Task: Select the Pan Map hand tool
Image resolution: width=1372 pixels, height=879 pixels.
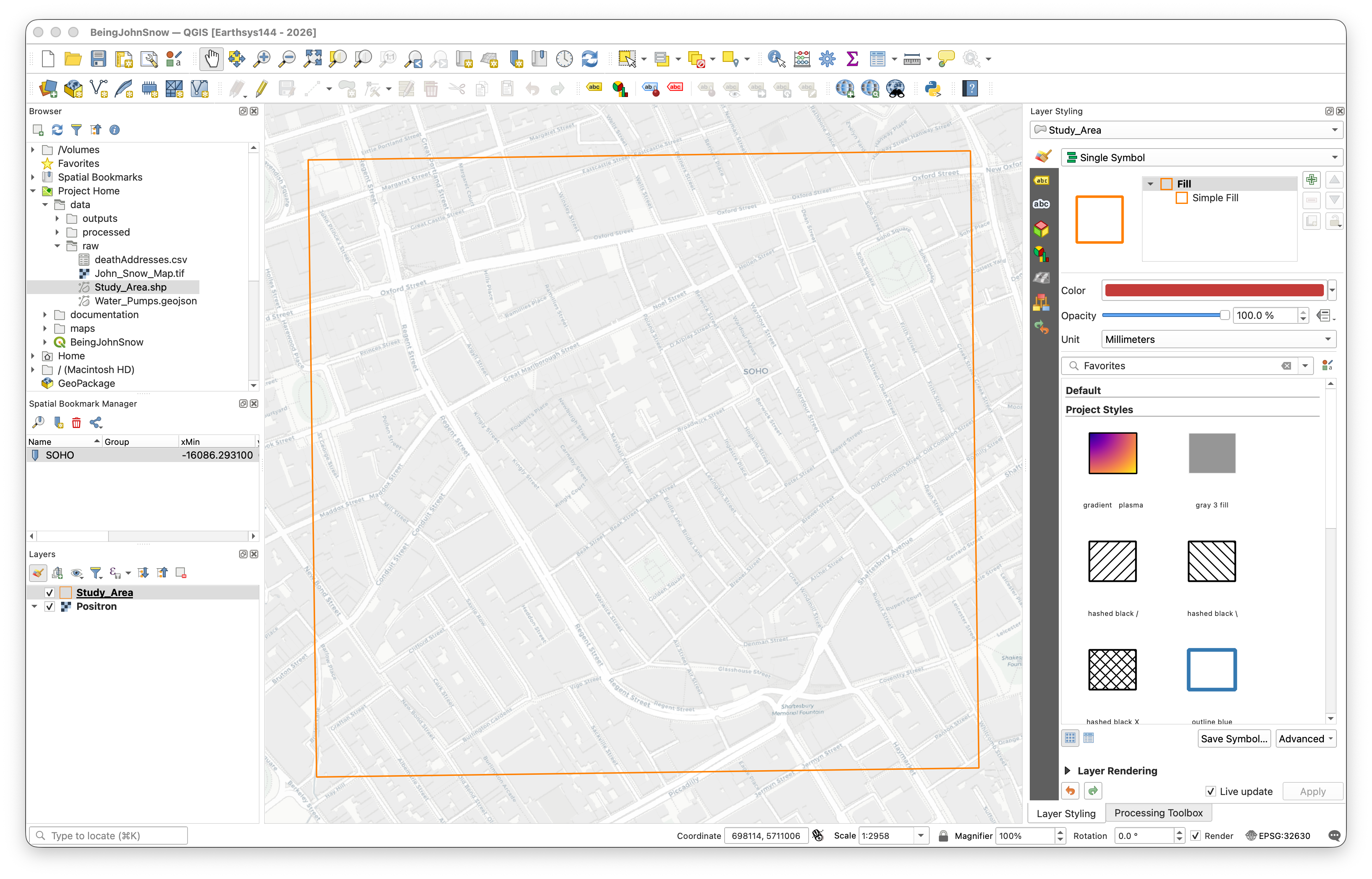Action: (211, 59)
